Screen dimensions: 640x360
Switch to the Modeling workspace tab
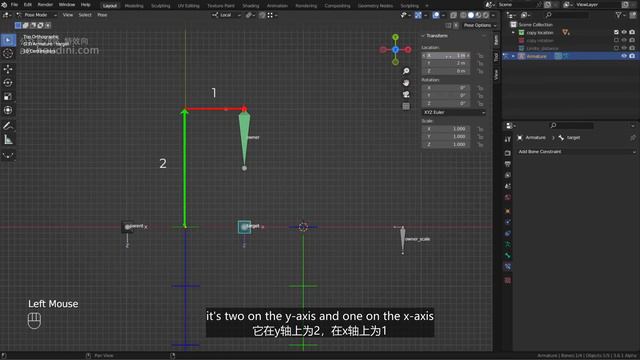[x=134, y=6]
